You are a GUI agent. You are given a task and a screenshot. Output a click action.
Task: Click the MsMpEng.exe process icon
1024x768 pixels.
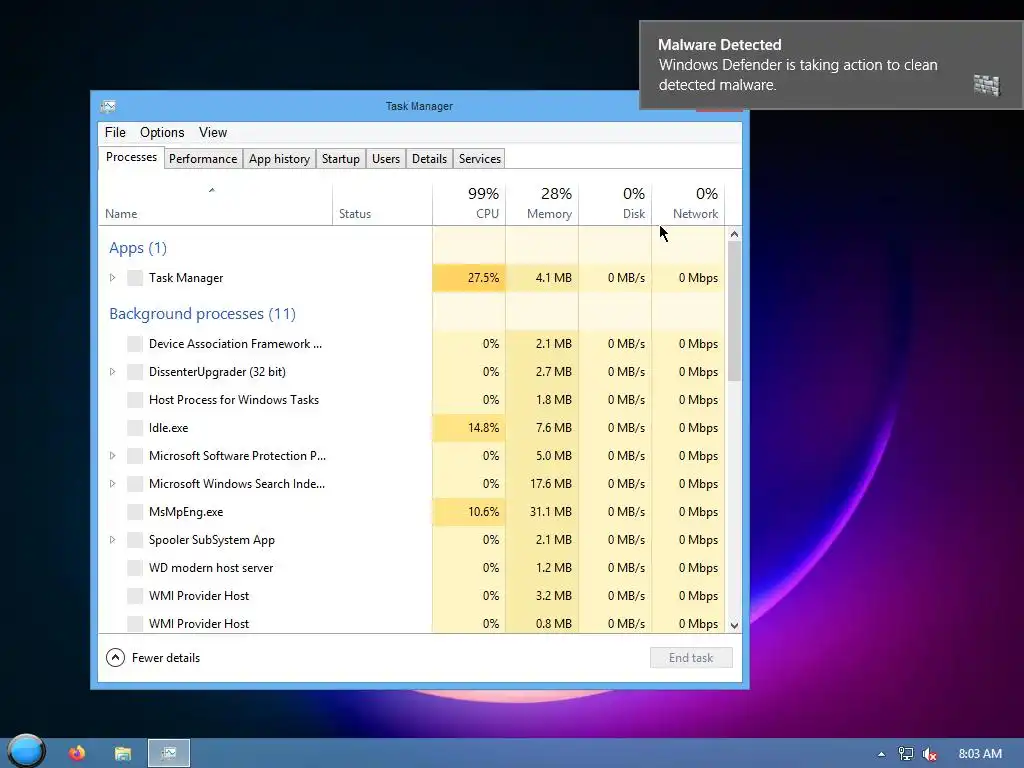135,512
